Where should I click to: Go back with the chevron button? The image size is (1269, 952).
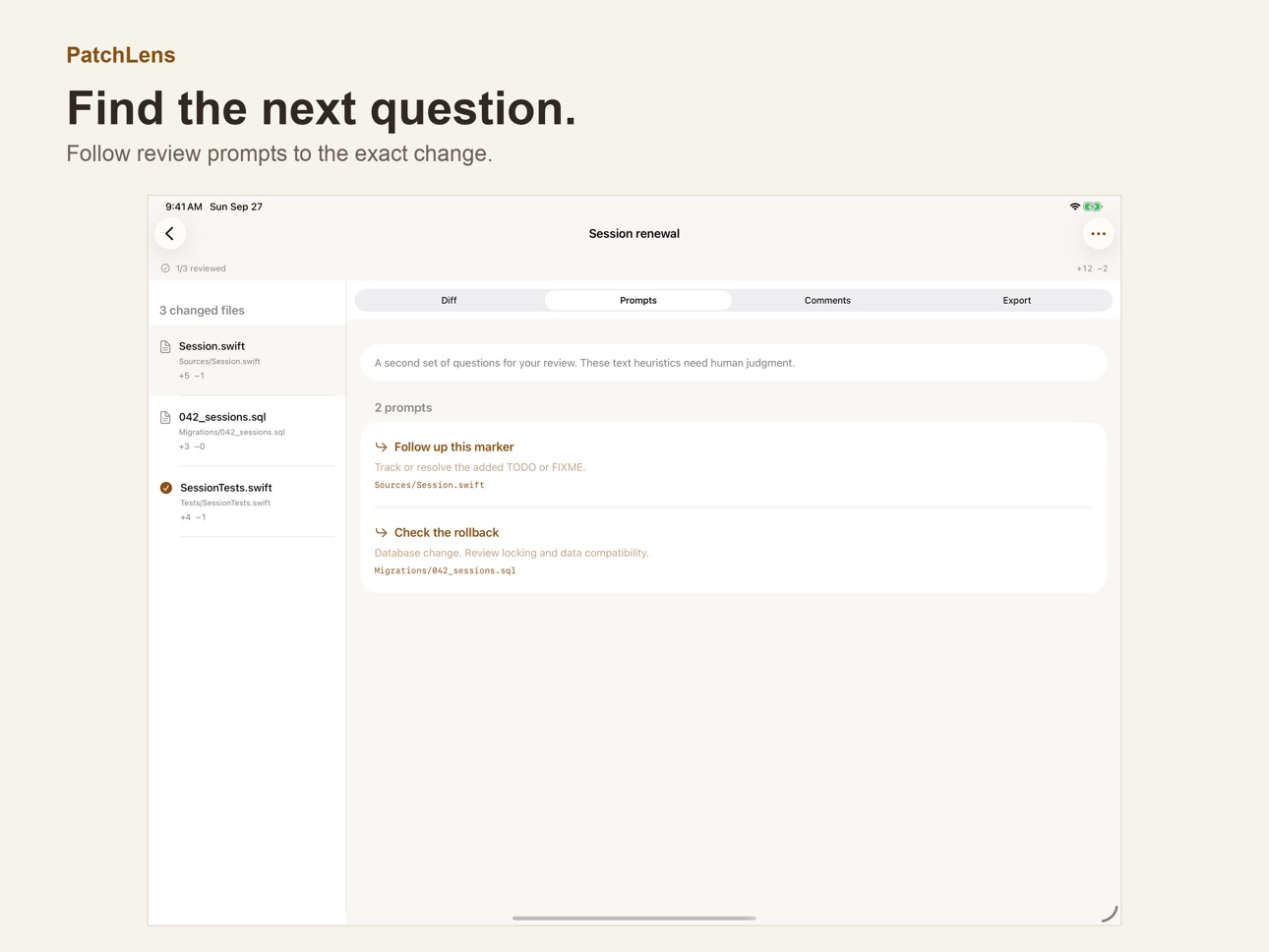pos(170,234)
